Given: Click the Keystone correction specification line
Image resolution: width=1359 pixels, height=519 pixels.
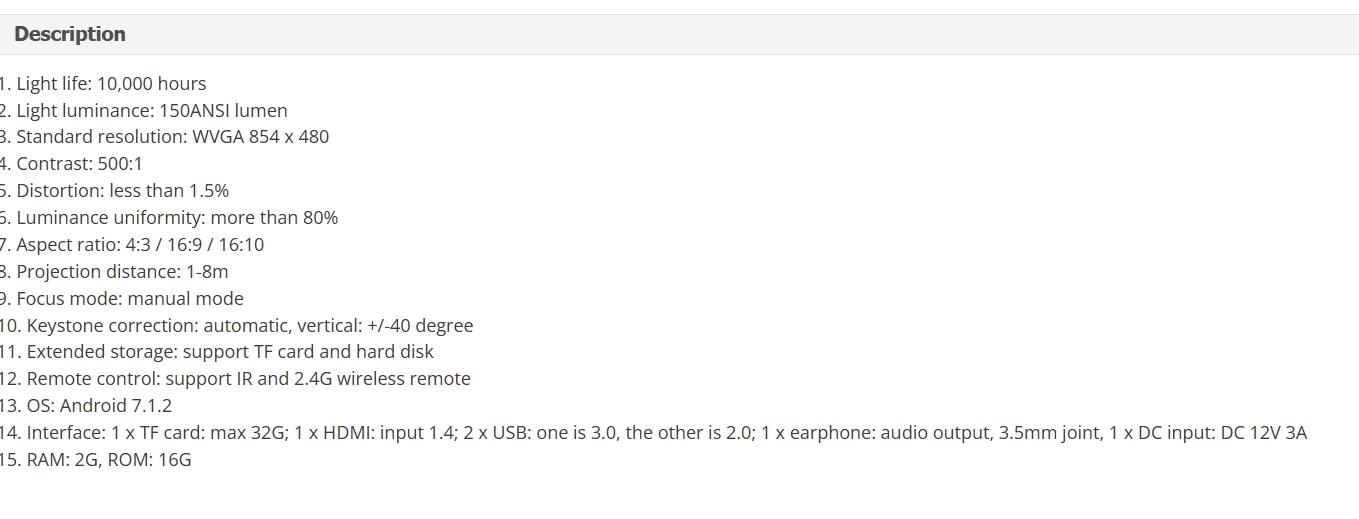Looking at the screenshot, I should coord(237,326).
